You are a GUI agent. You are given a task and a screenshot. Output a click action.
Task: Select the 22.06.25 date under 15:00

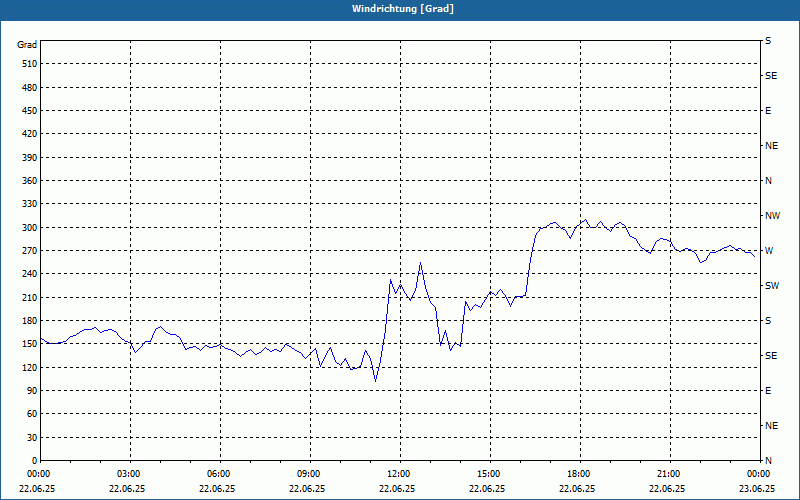point(487,488)
